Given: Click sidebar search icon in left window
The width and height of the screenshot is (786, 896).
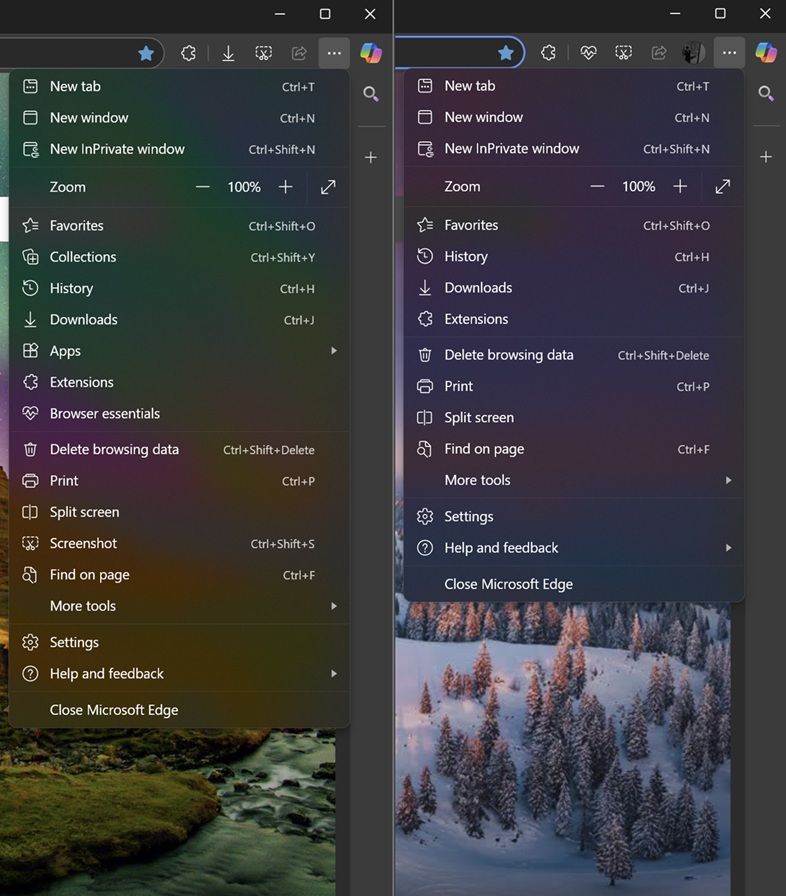Looking at the screenshot, I should [x=371, y=94].
